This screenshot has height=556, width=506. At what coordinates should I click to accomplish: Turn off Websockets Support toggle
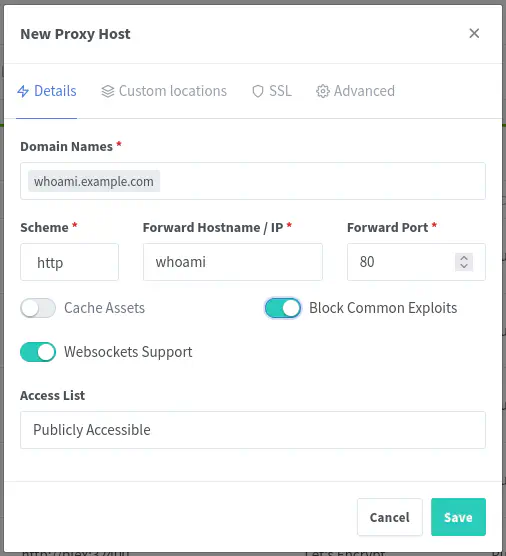coord(38,352)
